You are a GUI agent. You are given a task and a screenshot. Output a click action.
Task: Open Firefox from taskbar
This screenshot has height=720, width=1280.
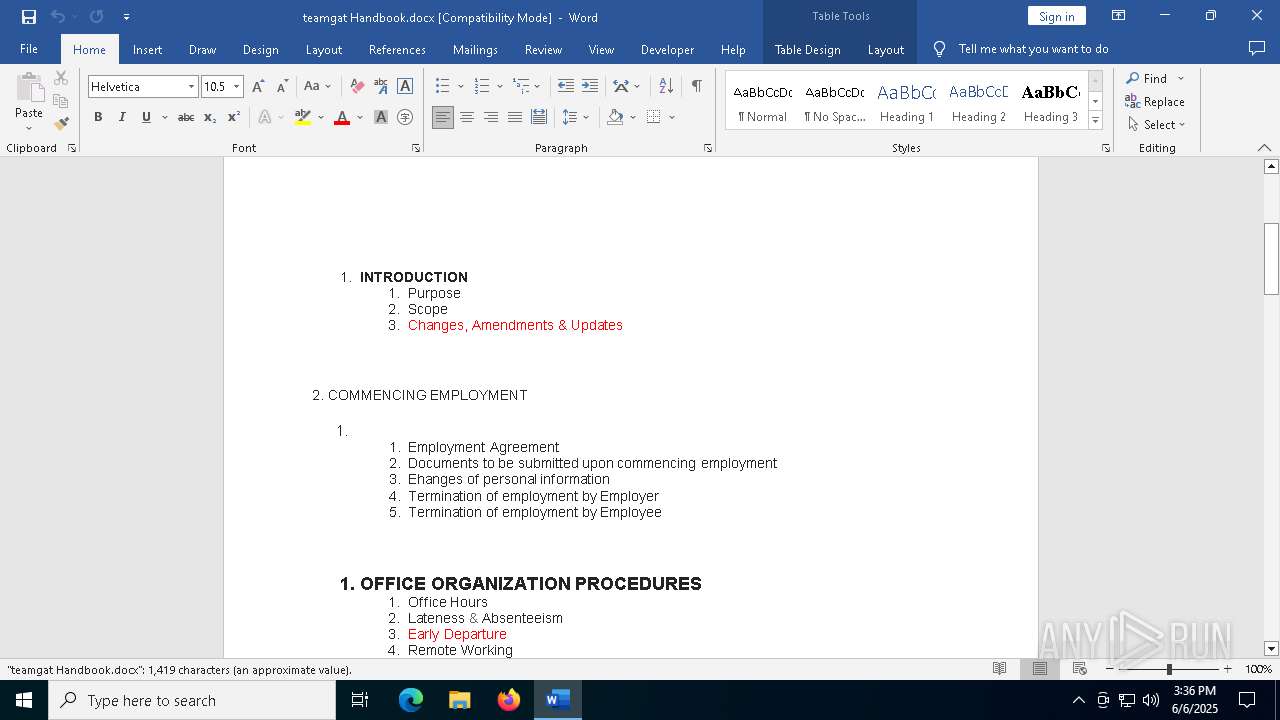[x=509, y=700]
